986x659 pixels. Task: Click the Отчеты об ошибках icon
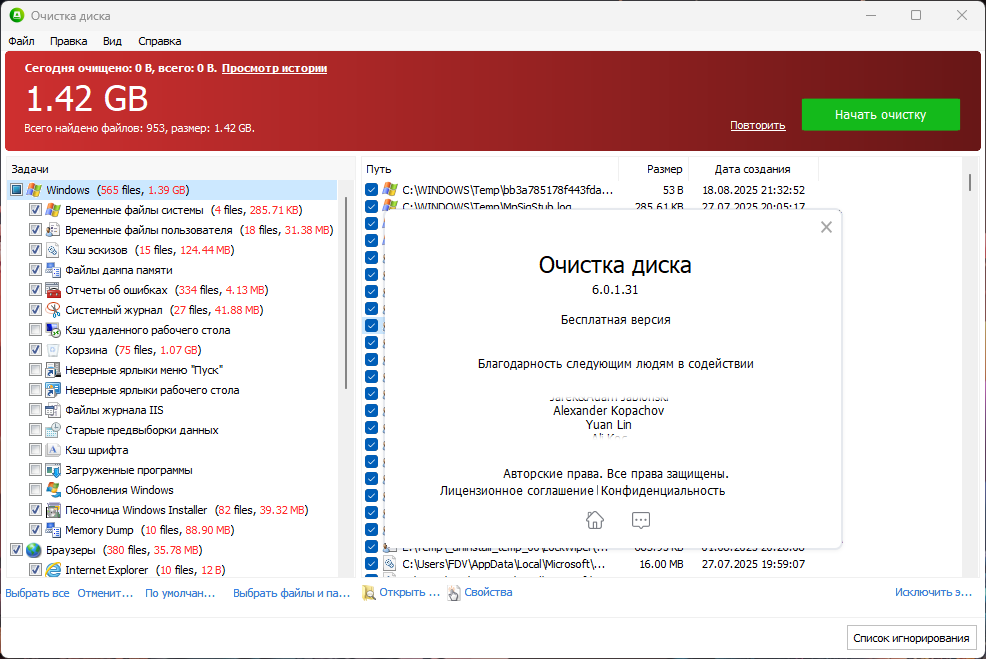coord(53,290)
